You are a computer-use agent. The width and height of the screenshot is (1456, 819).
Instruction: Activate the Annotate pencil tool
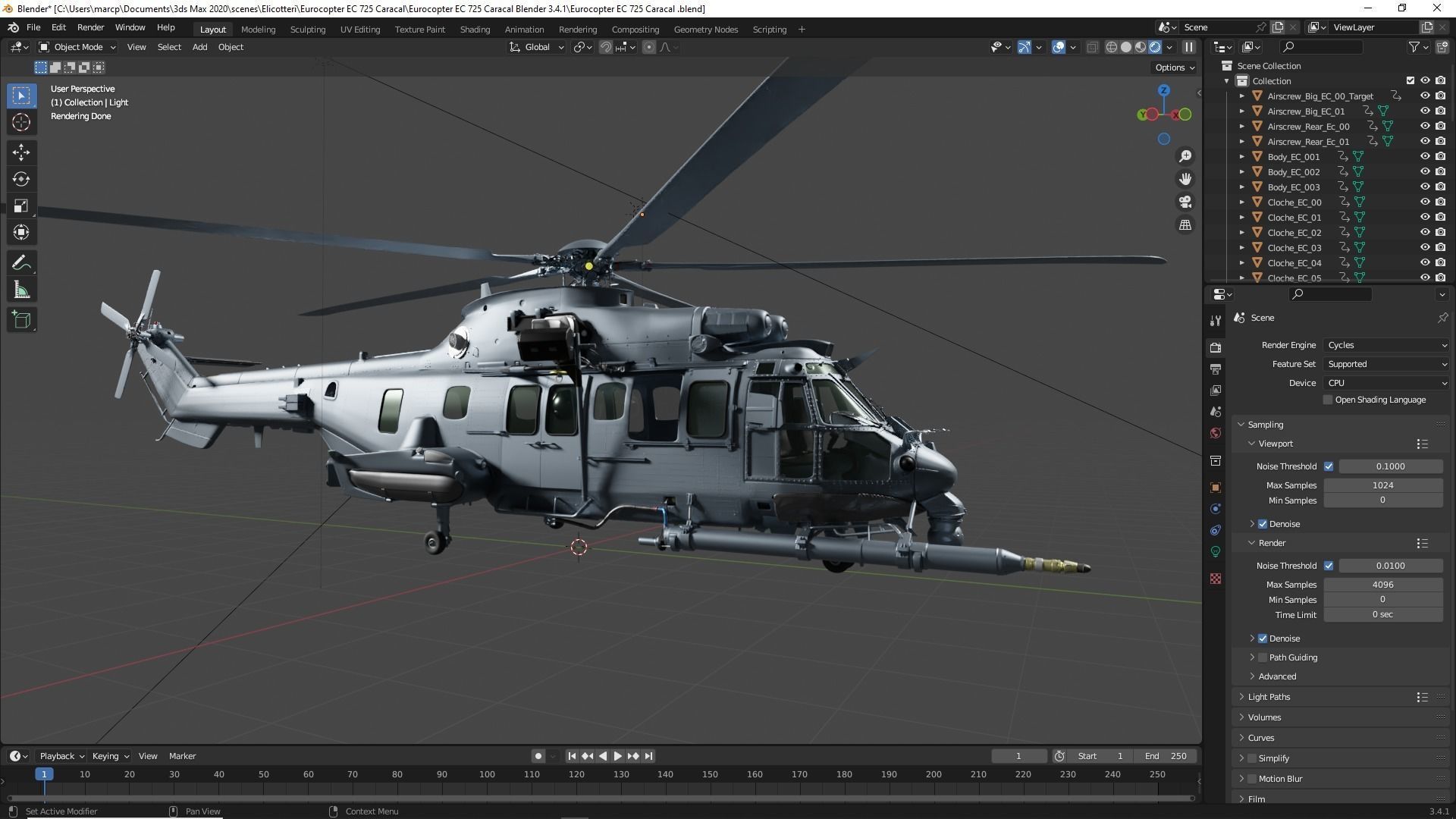[21, 263]
